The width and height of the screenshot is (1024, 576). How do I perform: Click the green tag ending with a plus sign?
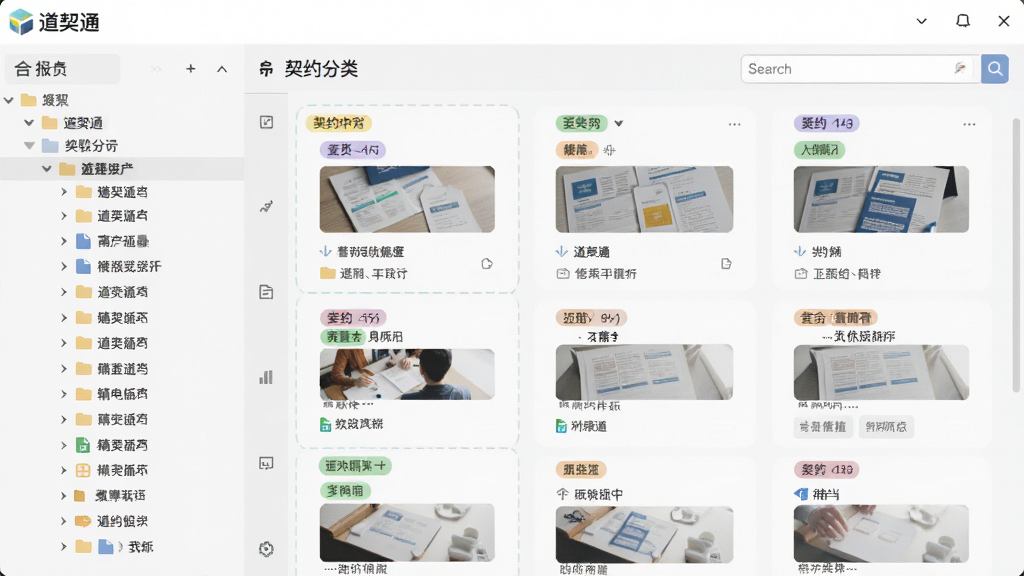(355, 466)
